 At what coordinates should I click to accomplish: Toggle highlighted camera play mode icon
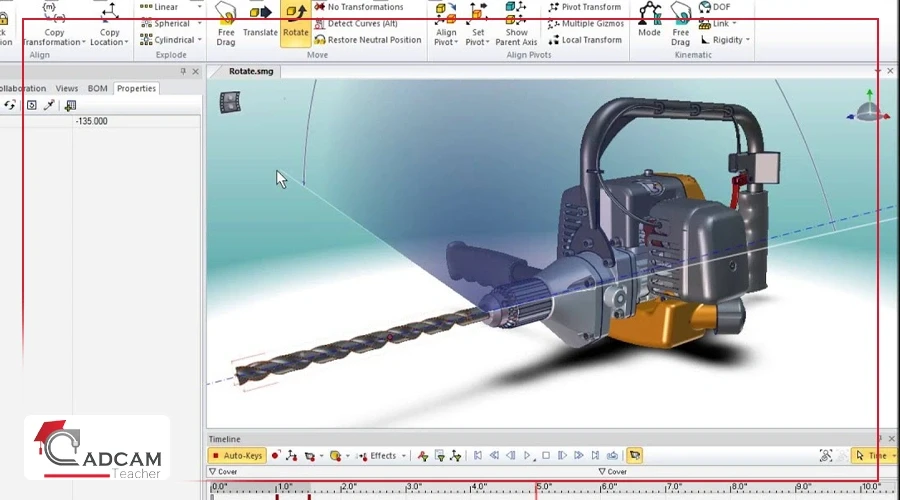tap(634, 456)
